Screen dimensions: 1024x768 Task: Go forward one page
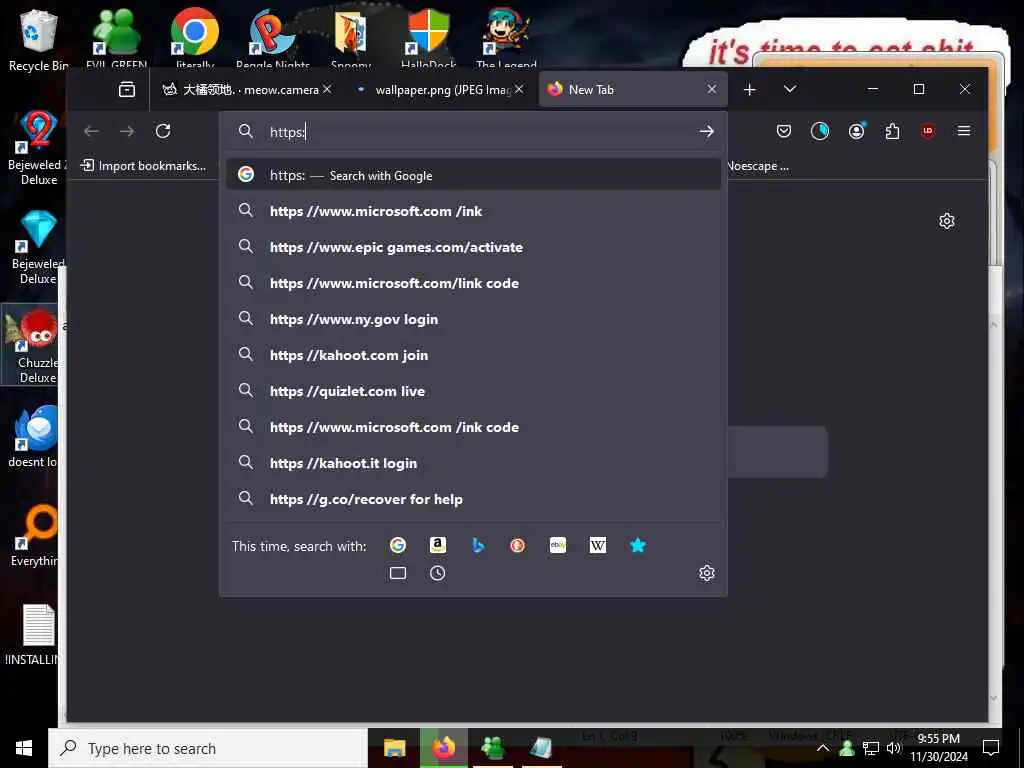(x=127, y=131)
